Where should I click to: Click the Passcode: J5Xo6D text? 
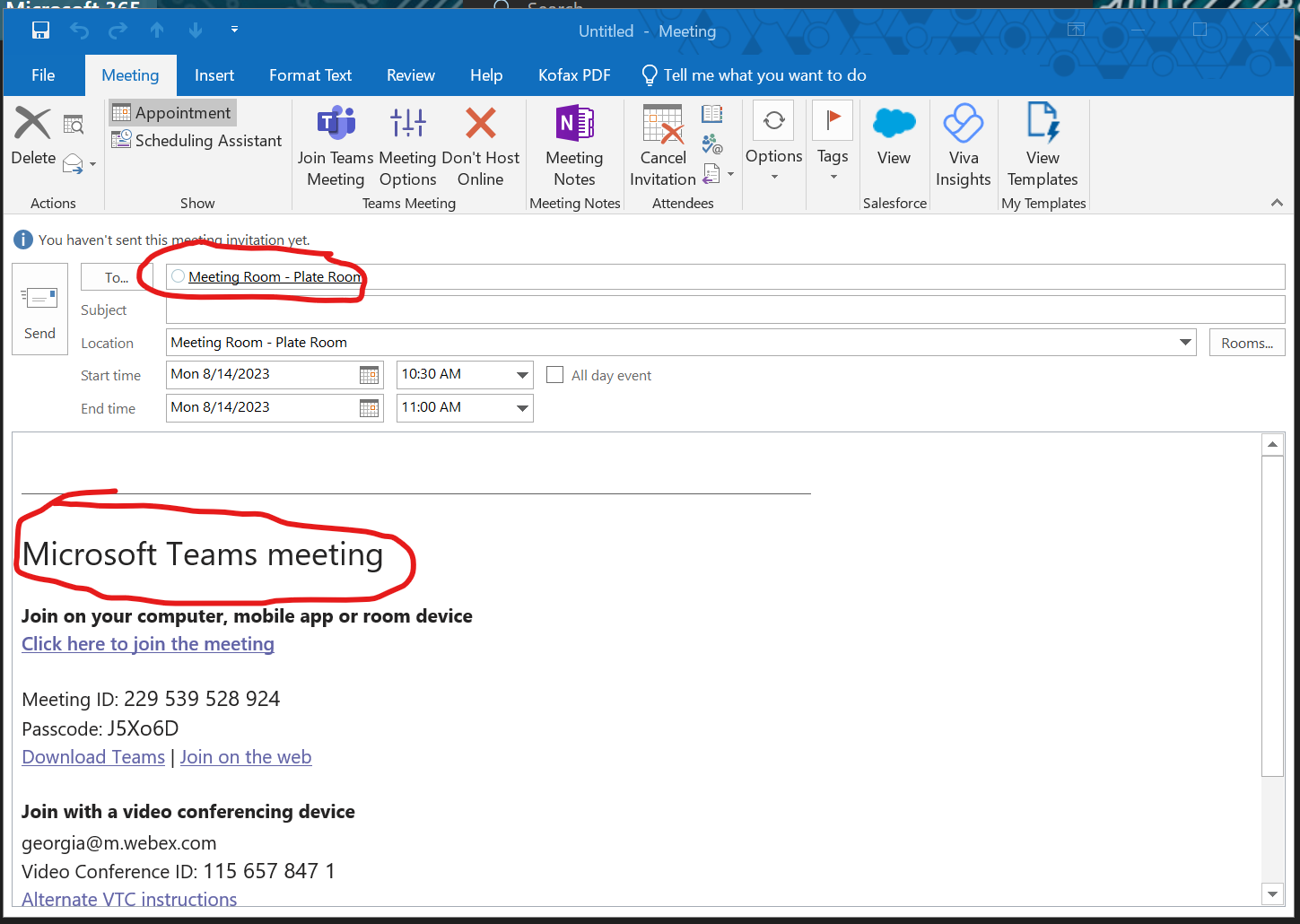pos(100,728)
